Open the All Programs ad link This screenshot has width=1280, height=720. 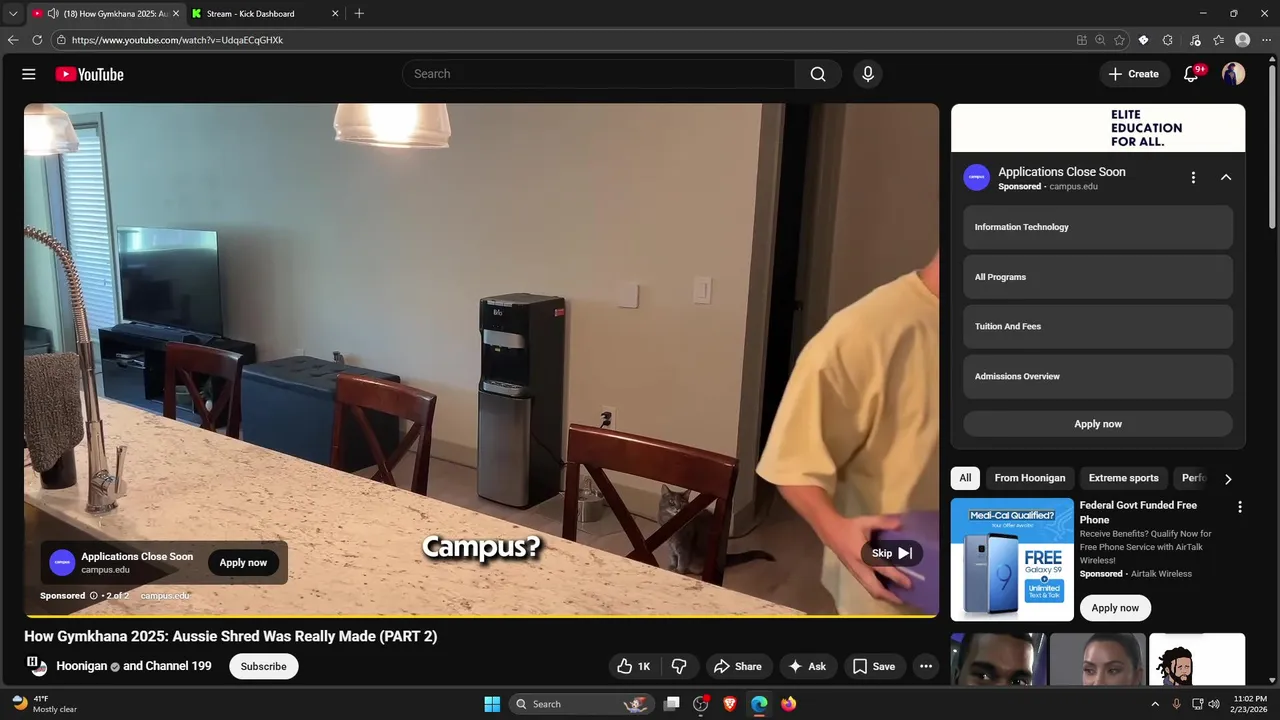[x=1098, y=277]
